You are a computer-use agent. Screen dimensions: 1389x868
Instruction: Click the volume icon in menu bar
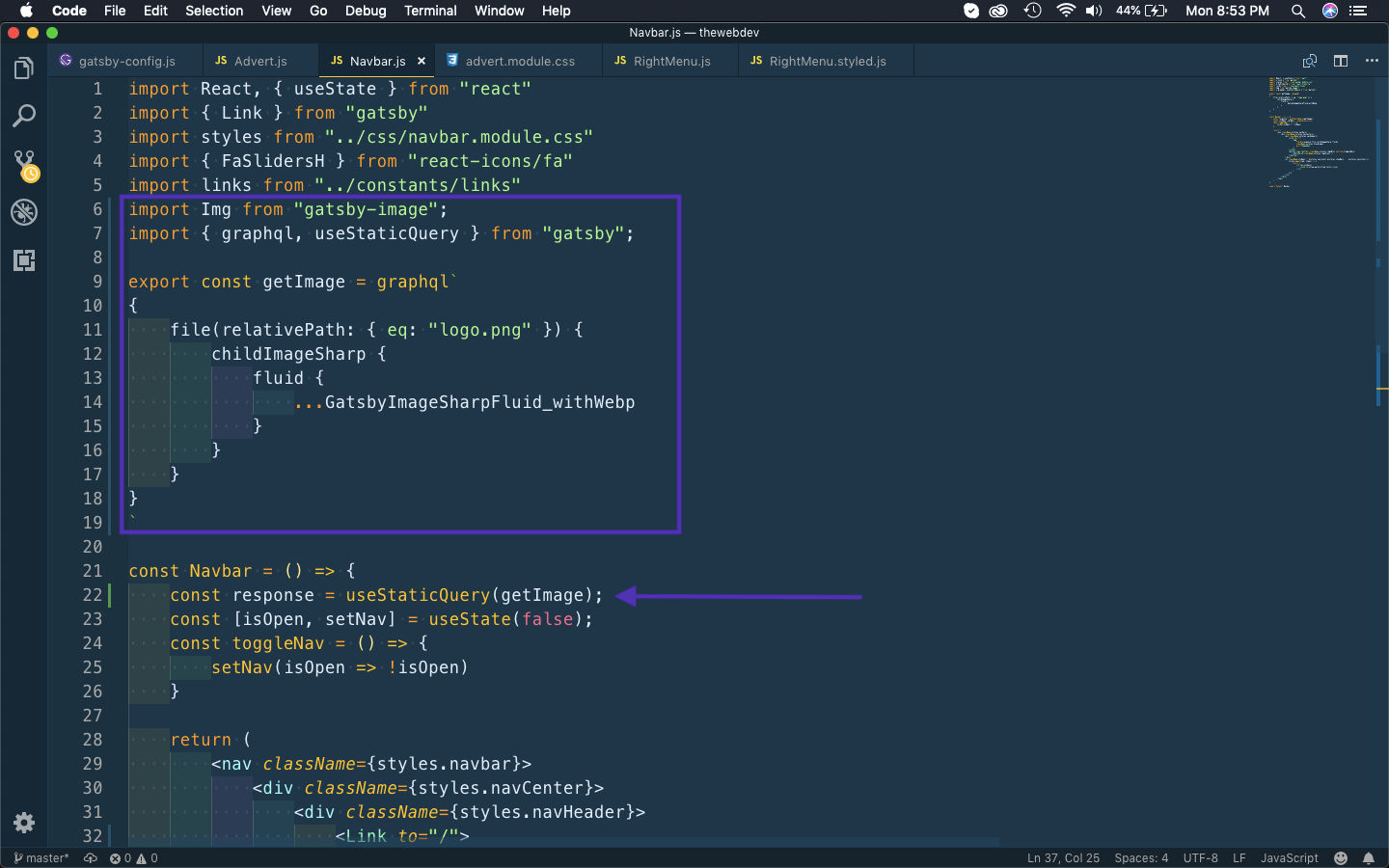pyautogui.click(x=1094, y=11)
